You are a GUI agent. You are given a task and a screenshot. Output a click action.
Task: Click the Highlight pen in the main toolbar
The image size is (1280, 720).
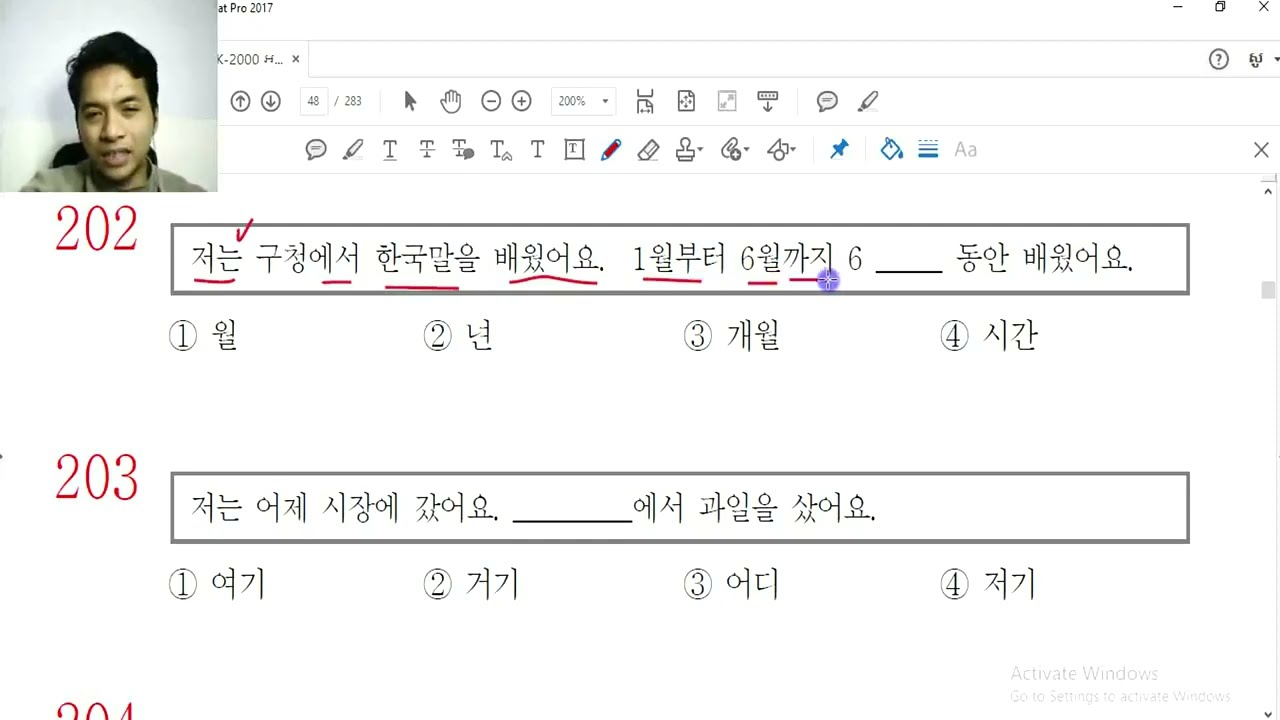pyautogui.click(x=868, y=101)
